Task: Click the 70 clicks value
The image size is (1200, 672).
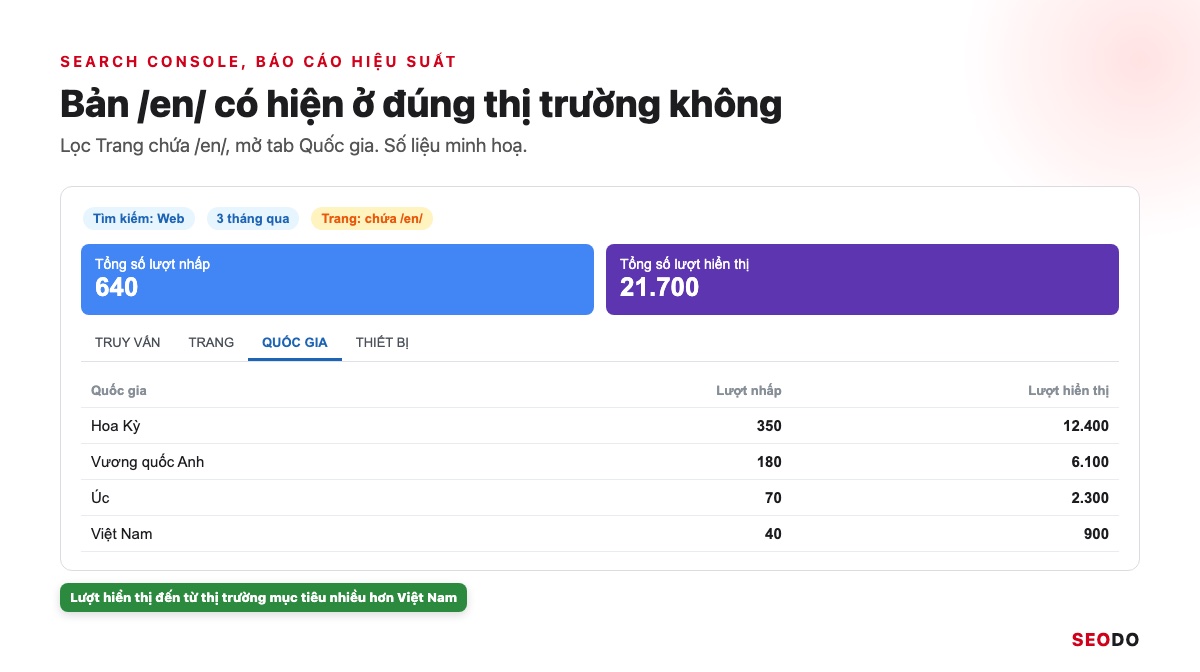Action: point(773,498)
